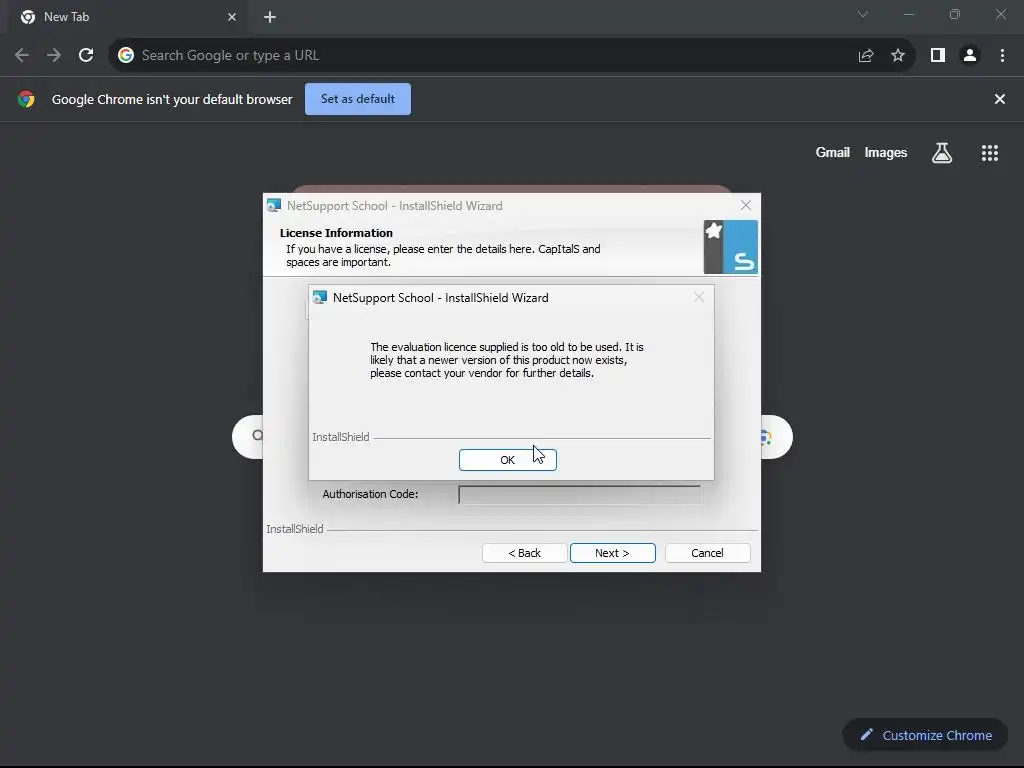This screenshot has height=768, width=1024.
Task: Open Google Images link
Action: [x=886, y=152]
